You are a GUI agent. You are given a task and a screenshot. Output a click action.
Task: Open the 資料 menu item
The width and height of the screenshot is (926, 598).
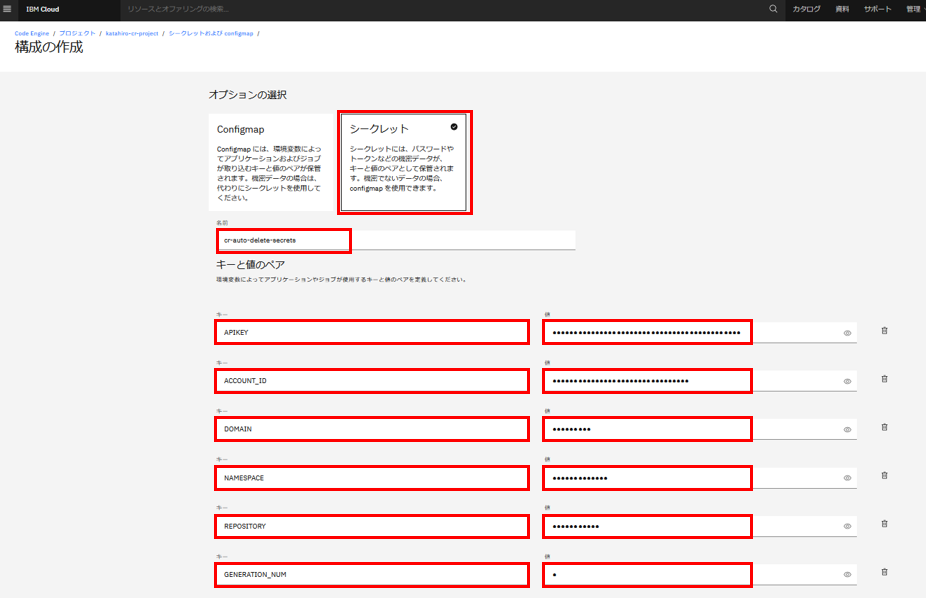[x=842, y=9]
